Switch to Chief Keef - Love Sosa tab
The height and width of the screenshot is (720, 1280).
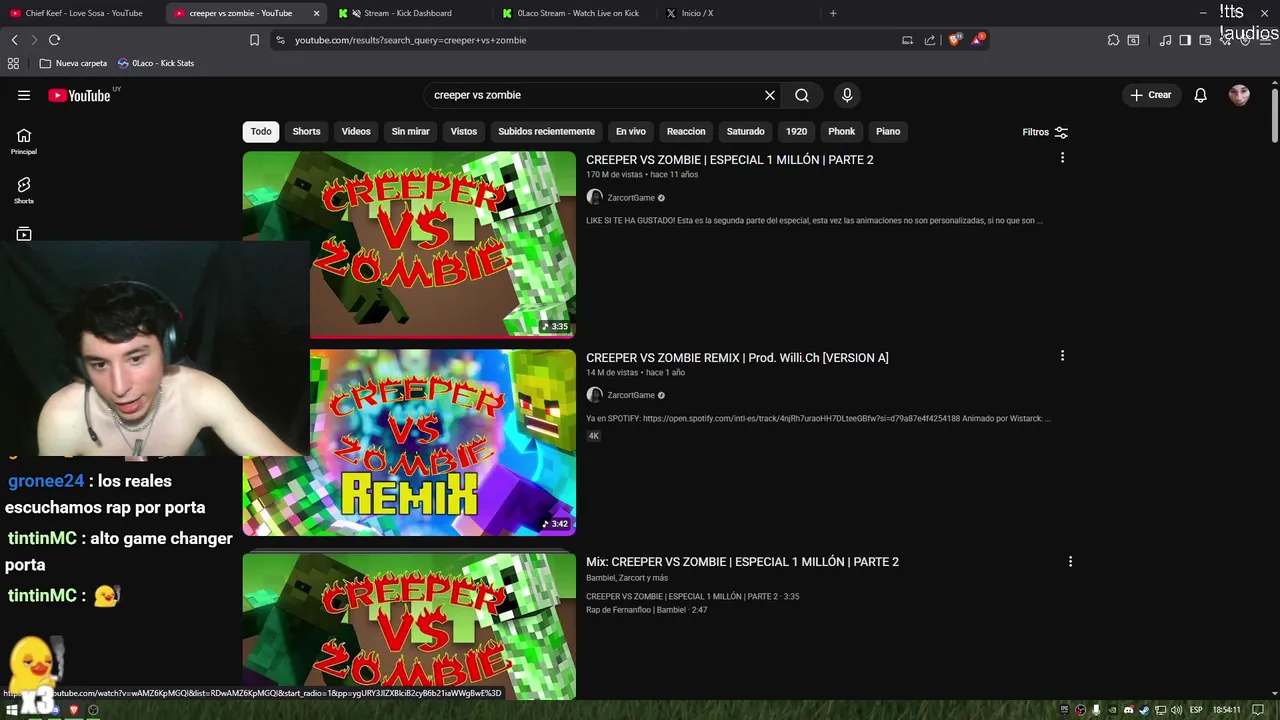tap(83, 13)
